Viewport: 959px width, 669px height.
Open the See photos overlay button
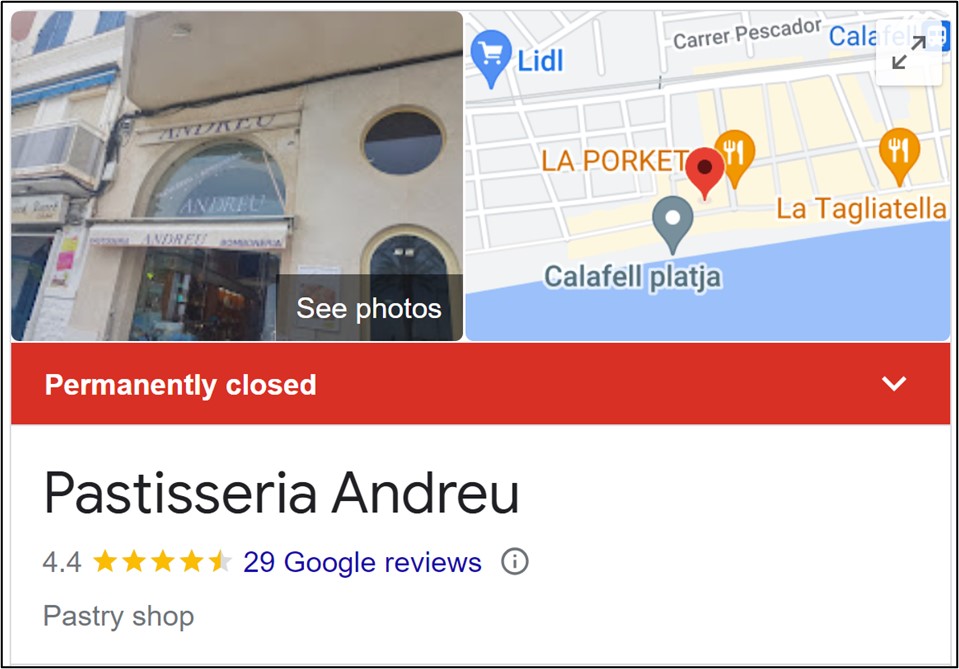[369, 308]
